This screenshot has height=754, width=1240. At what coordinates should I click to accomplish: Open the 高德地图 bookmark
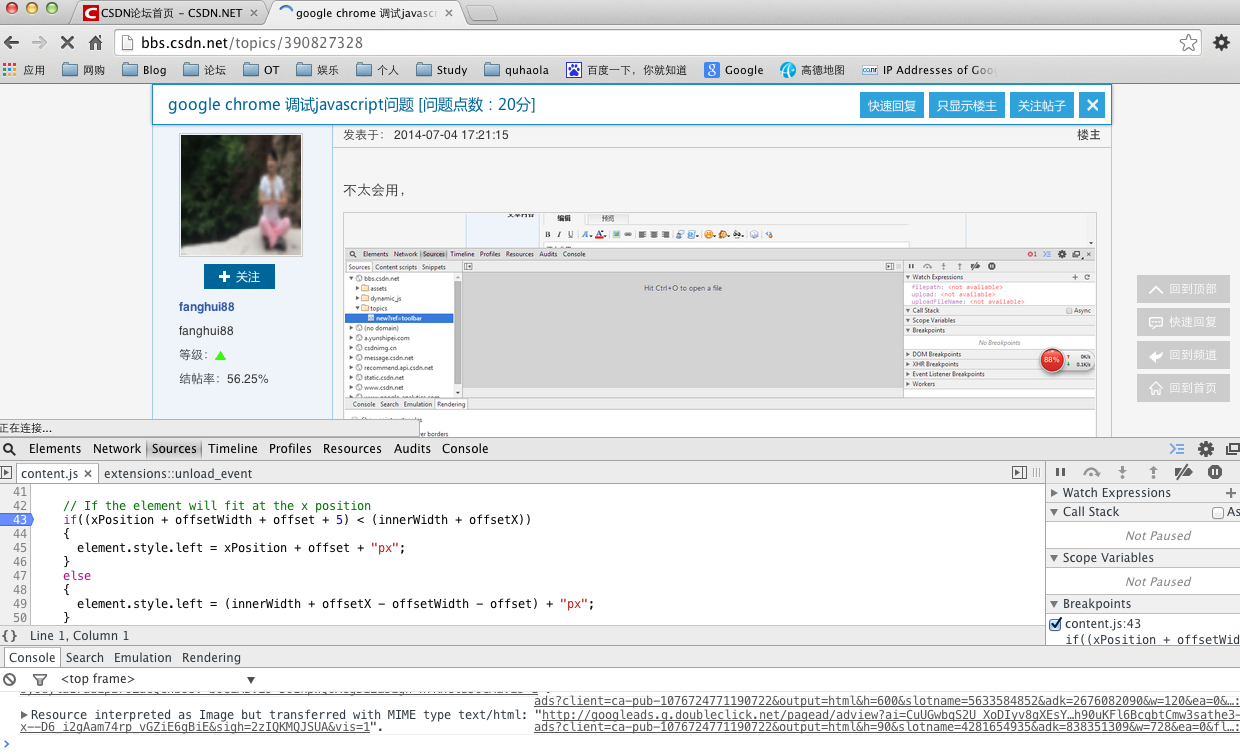(x=812, y=70)
